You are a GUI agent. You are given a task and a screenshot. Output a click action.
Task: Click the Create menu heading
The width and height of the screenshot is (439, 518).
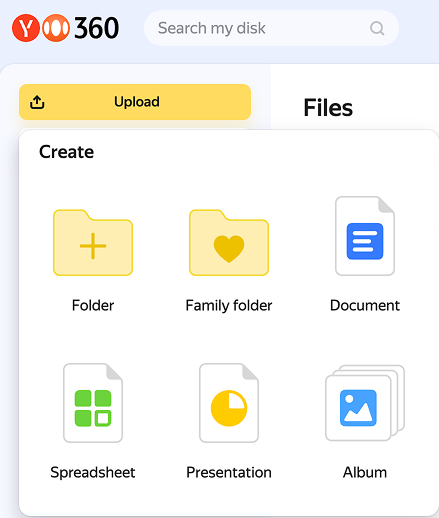(66, 152)
